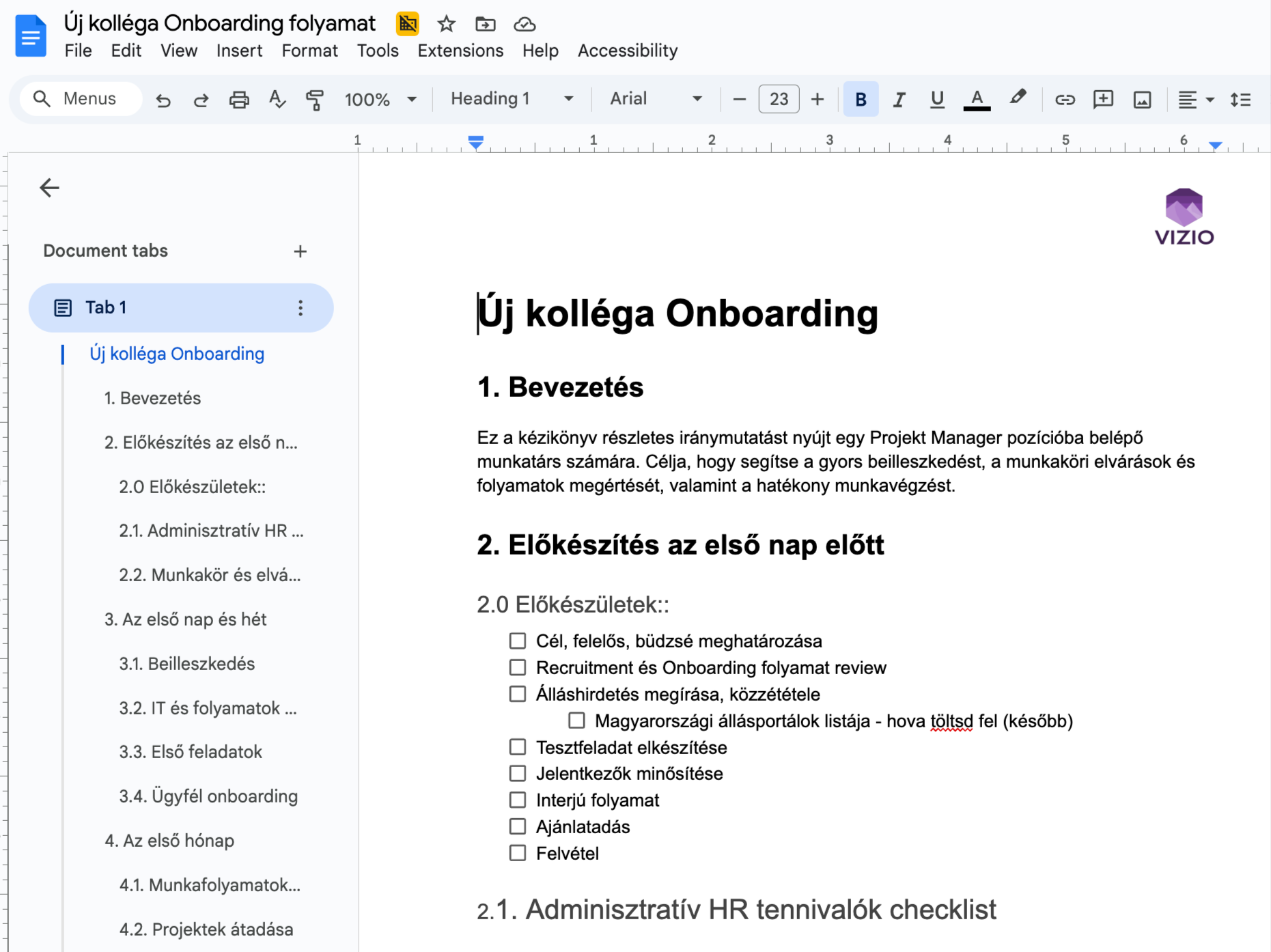The height and width of the screenshot is (952, 1271).
Task: Activate the Paint format tool
Action: click(x=315, y=99)
